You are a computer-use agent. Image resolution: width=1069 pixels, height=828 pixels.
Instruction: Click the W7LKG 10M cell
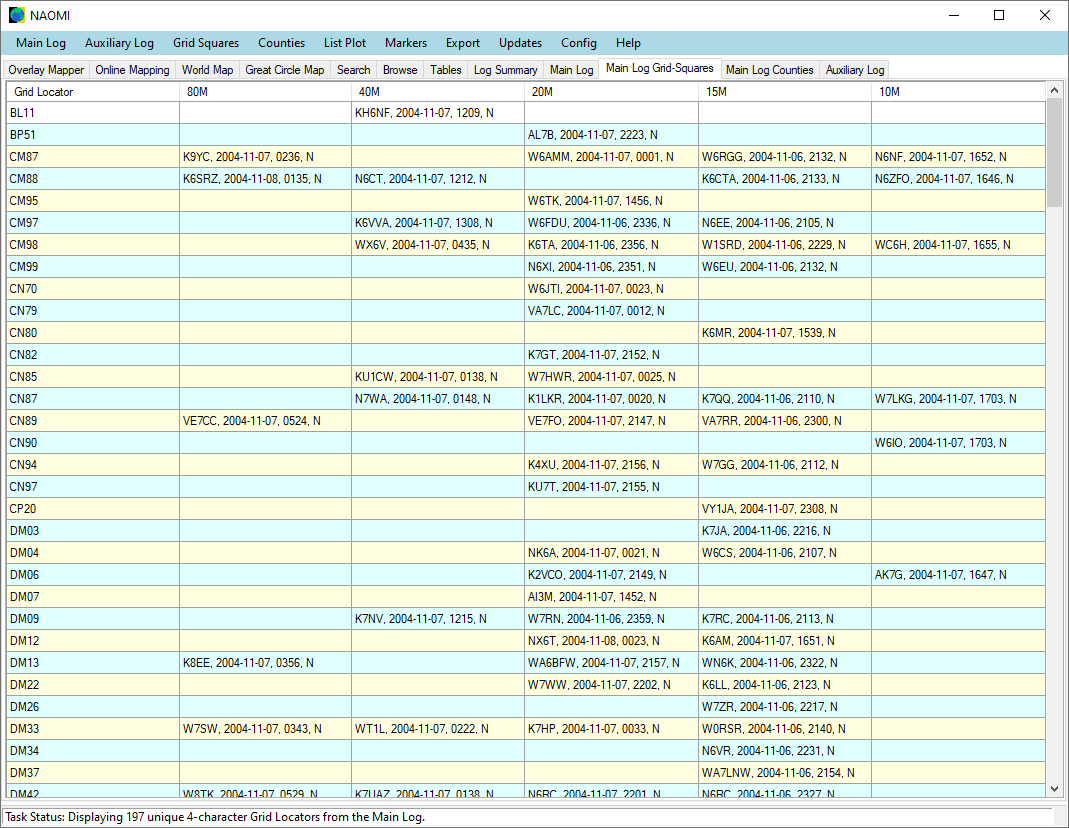click(958, 399)
